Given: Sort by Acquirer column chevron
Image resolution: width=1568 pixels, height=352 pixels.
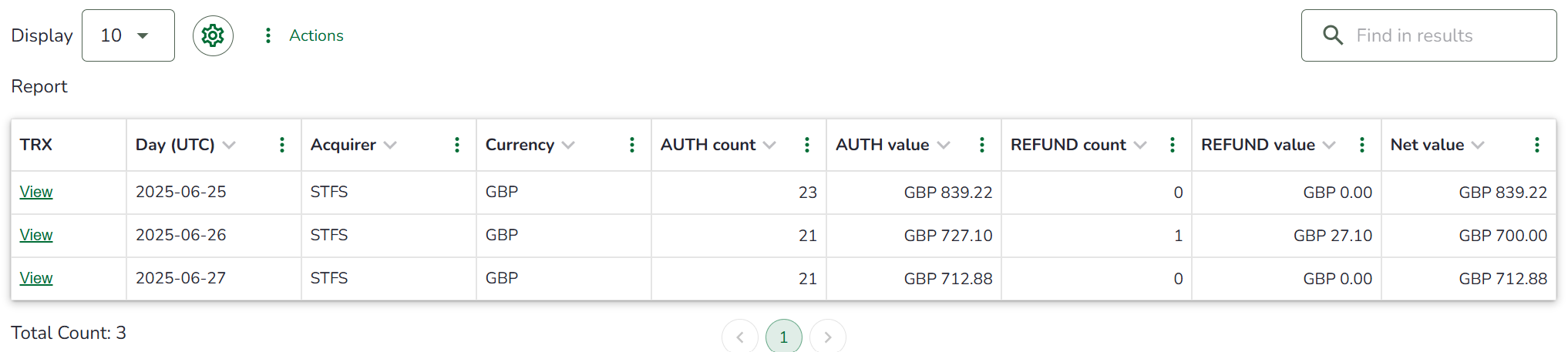Looking at the screenshot, I should click(390, 145).
